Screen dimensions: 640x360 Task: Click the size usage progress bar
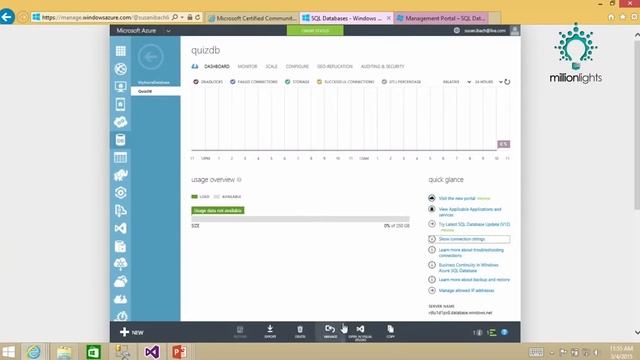300,219
